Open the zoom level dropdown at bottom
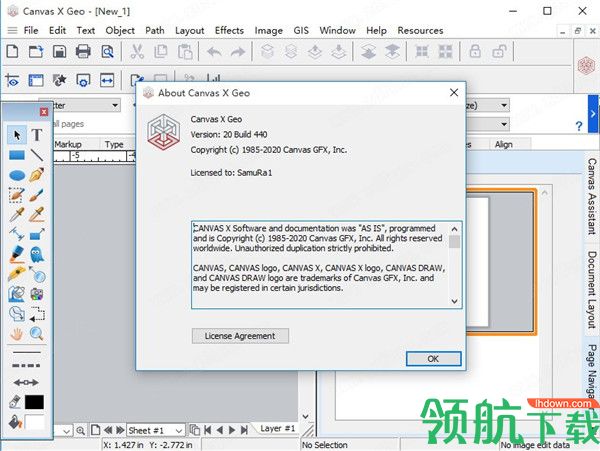The image size is (600, 451). [66, 431]
